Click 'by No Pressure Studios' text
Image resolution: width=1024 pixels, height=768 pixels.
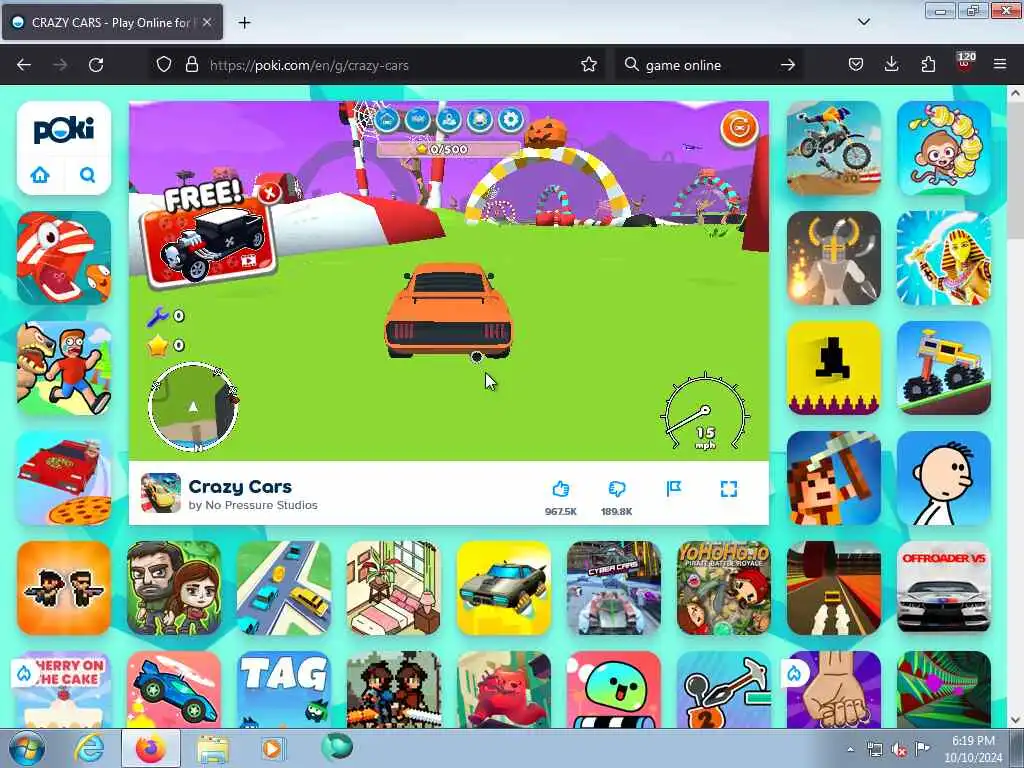[253, 505]
